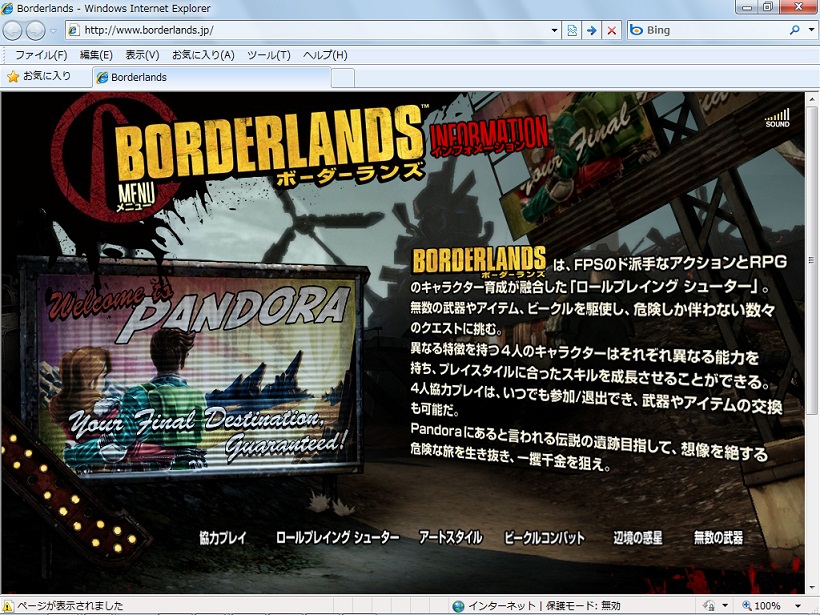Click the status bar warning icon
The width and height of the screenshot is (820, 615).
7,606
